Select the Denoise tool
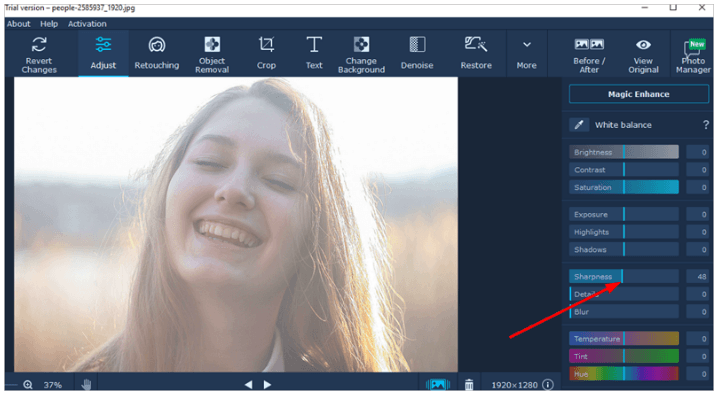 click(x=417, y=54)
